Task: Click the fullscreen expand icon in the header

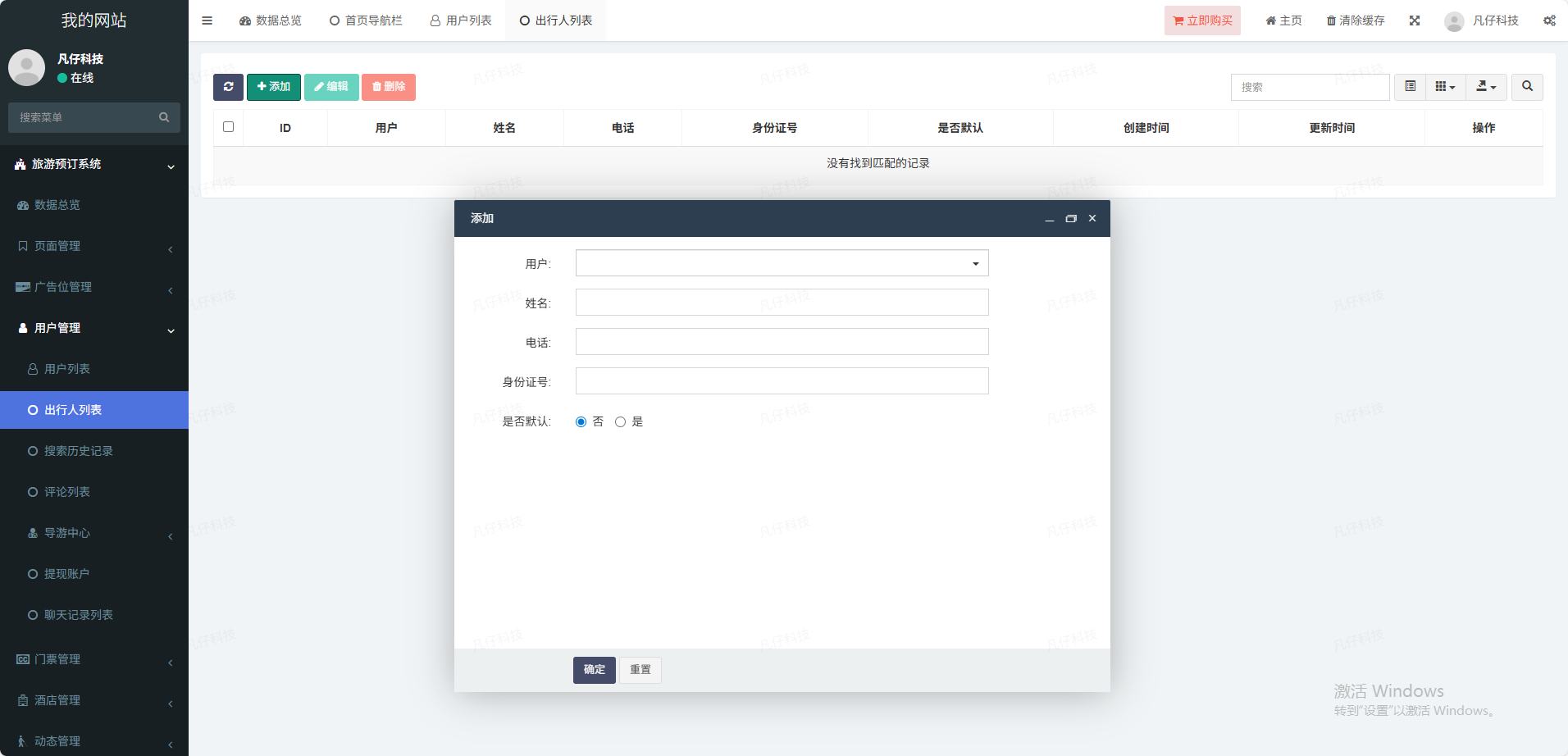Action: 1415,20
